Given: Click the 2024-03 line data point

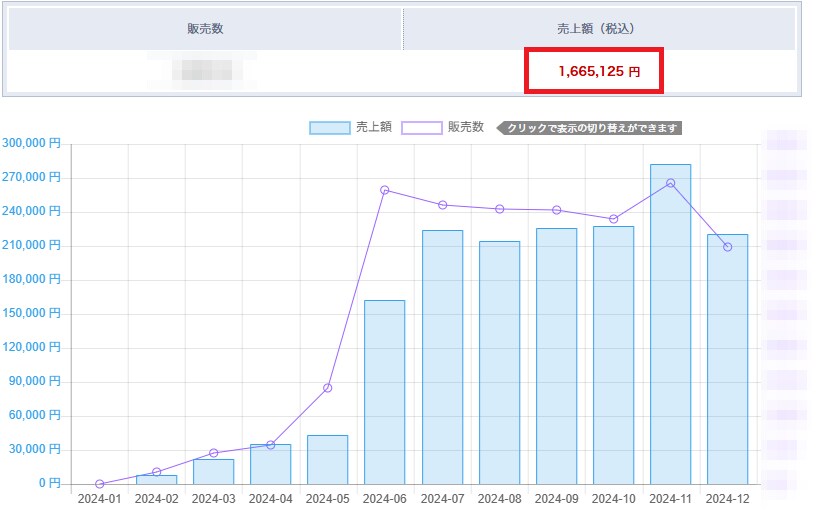Looking at the screenshot, I should coord(214,453).
